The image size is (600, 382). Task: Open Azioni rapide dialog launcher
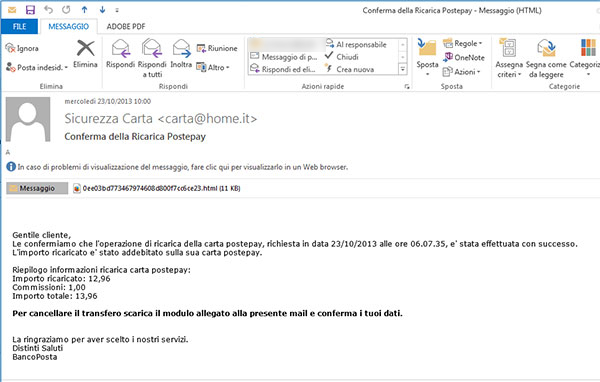(x=407, y=87)
